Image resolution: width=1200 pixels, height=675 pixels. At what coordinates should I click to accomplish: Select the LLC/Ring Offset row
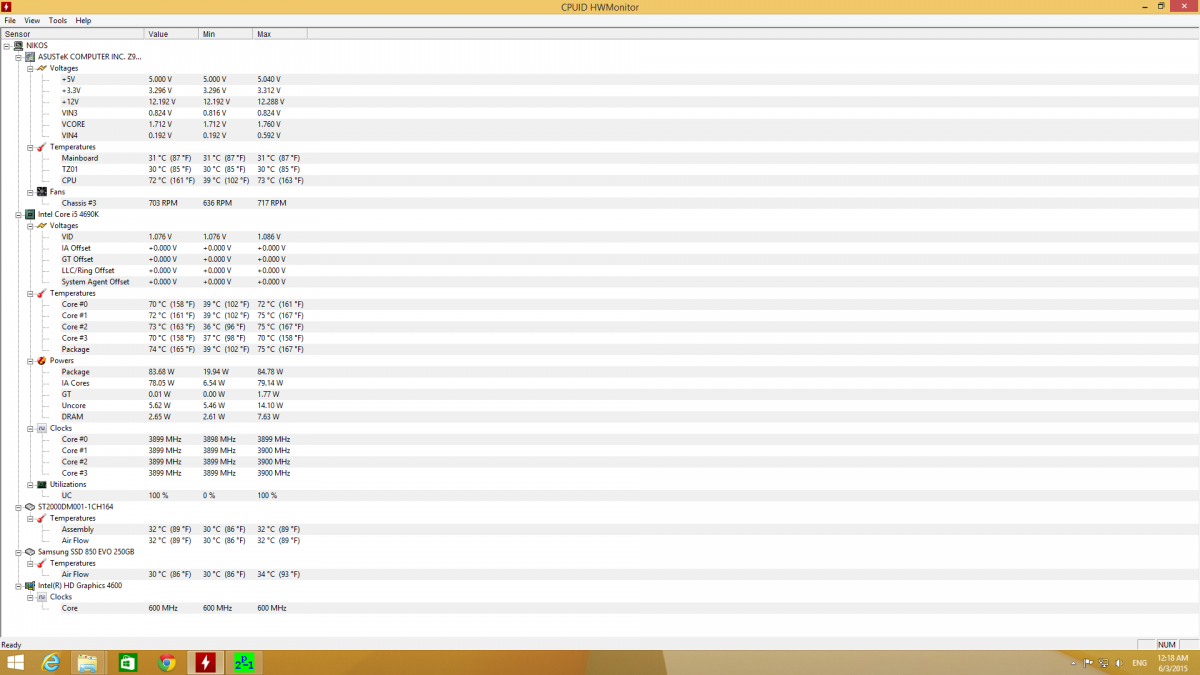600,271
